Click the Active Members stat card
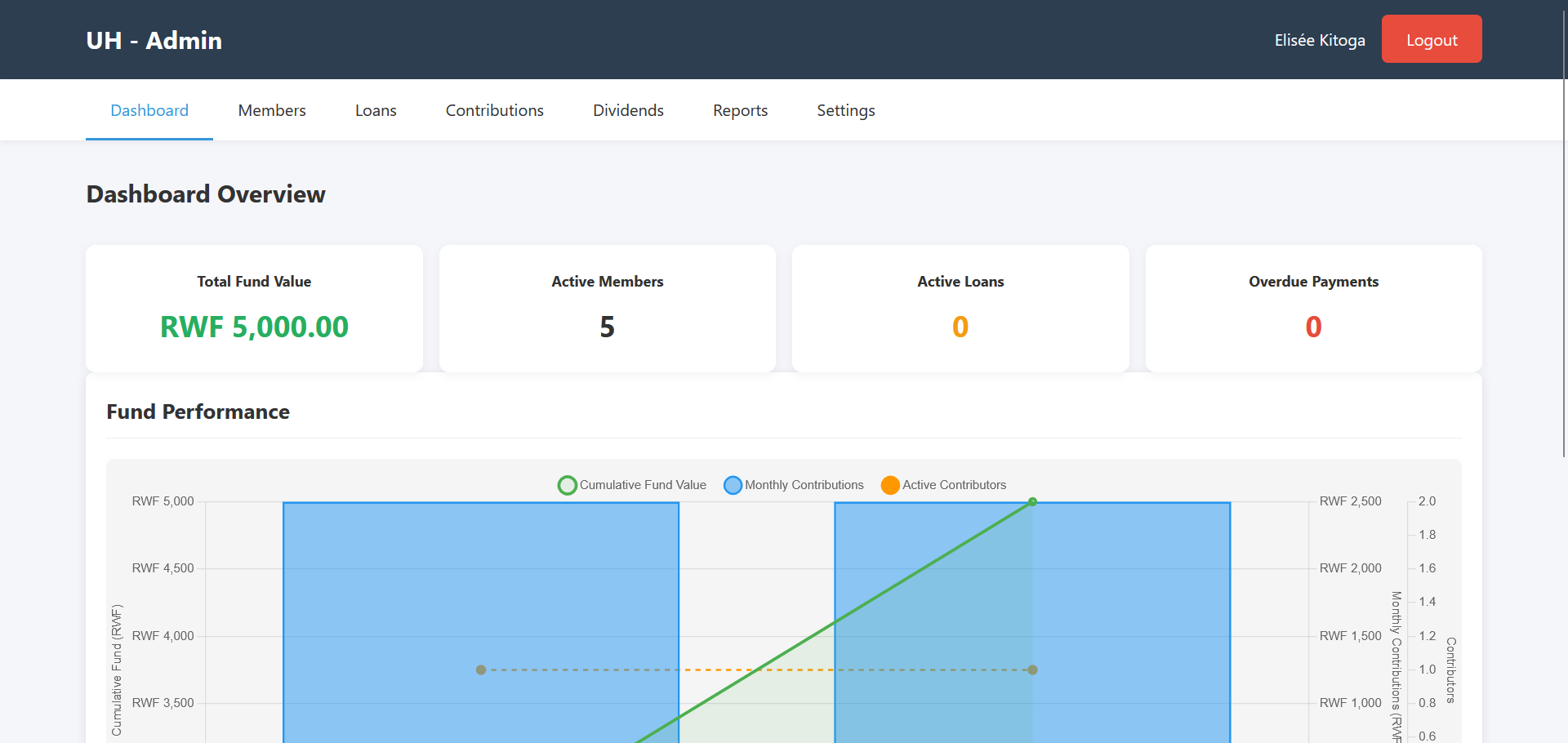1568x743 pixels. pyautogui.click(x=607, y=308)
